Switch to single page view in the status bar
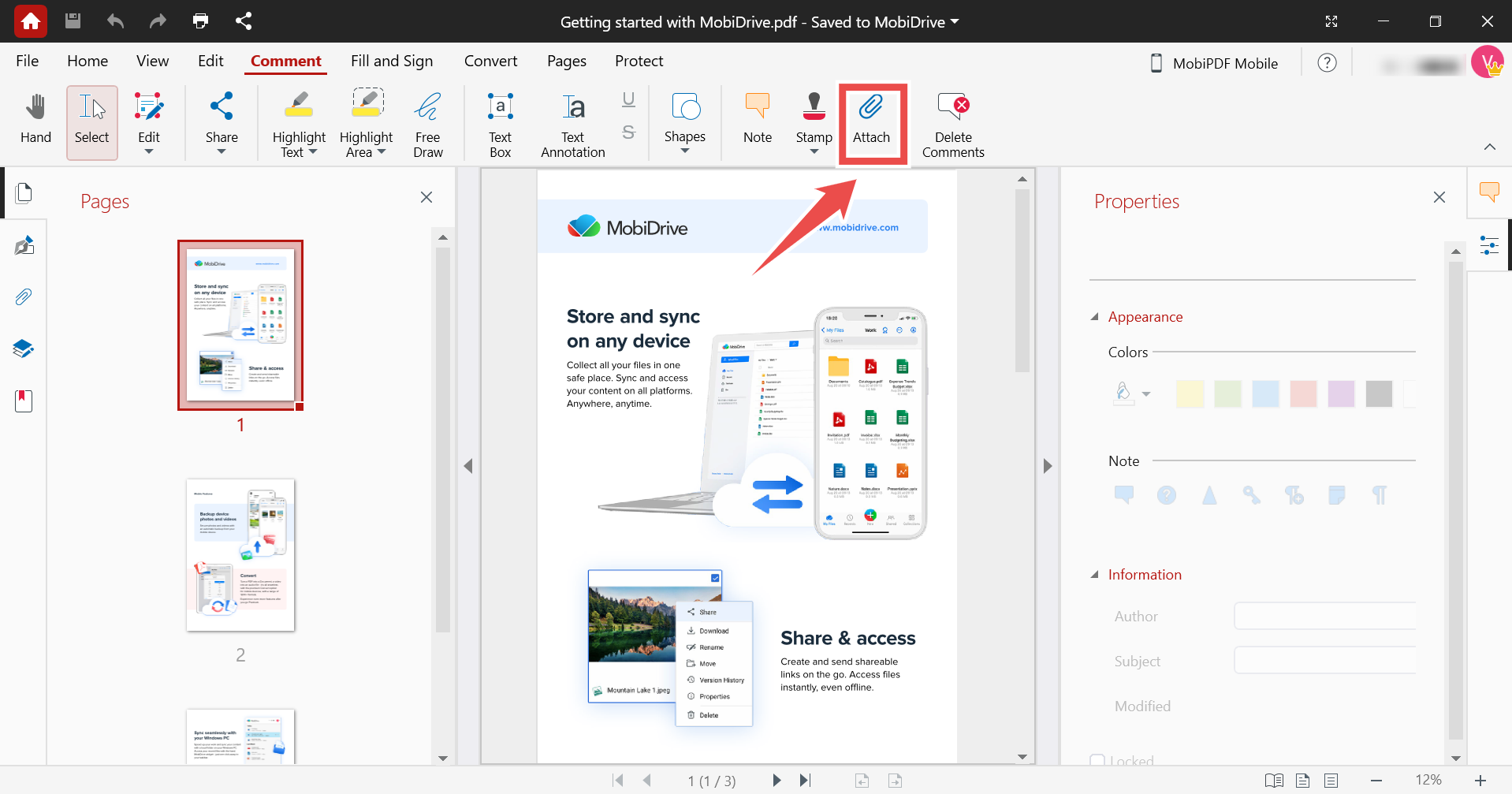This screenshot has height=794, width=1512. click(x=1302, y=781)
